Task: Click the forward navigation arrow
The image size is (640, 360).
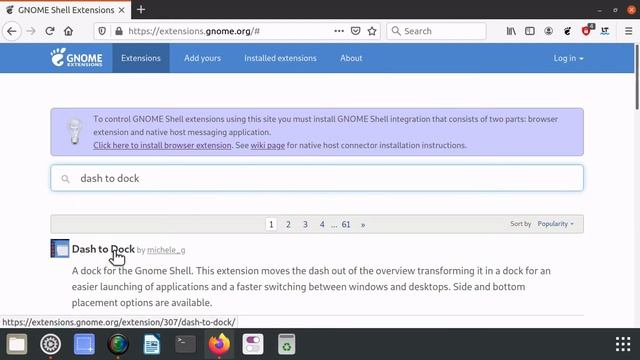Action: pyautogui.click(x=31, y=31)
